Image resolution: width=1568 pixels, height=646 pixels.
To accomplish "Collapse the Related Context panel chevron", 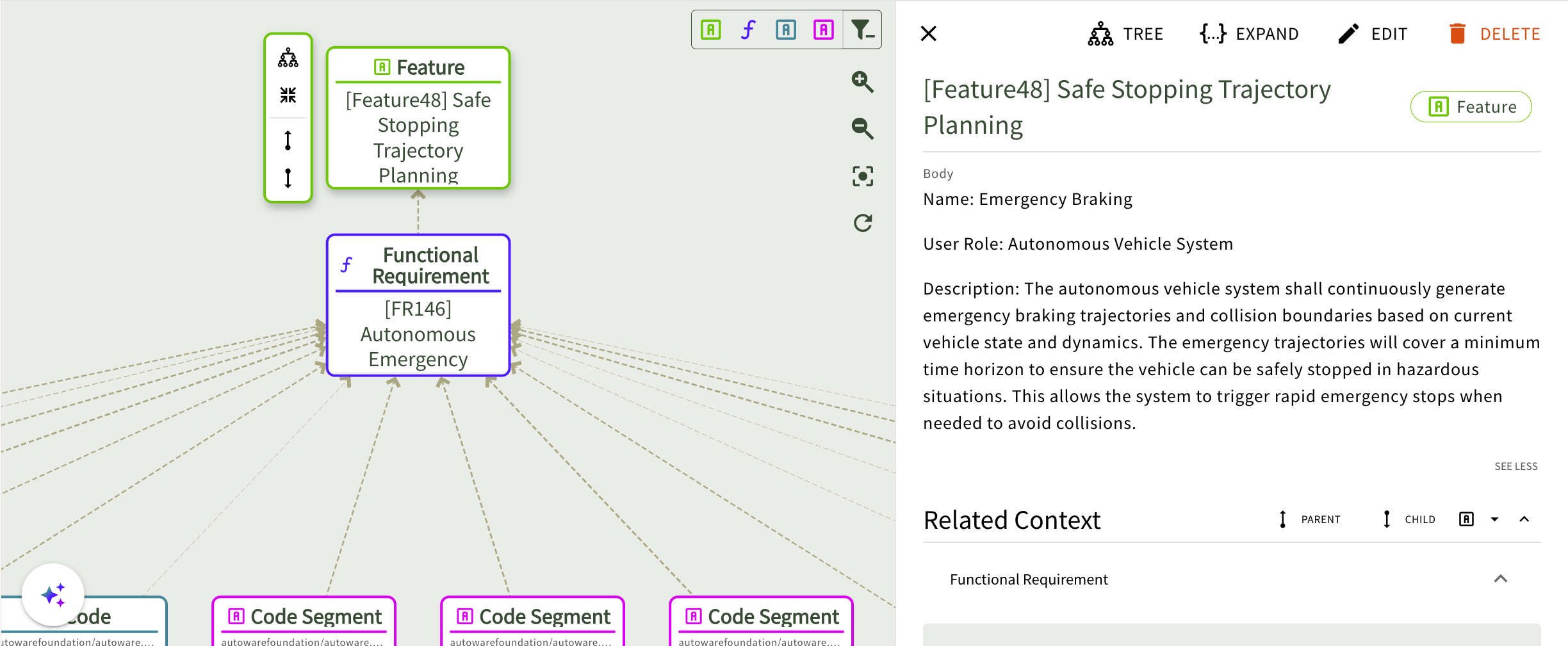I will [x=1524, y=519].
